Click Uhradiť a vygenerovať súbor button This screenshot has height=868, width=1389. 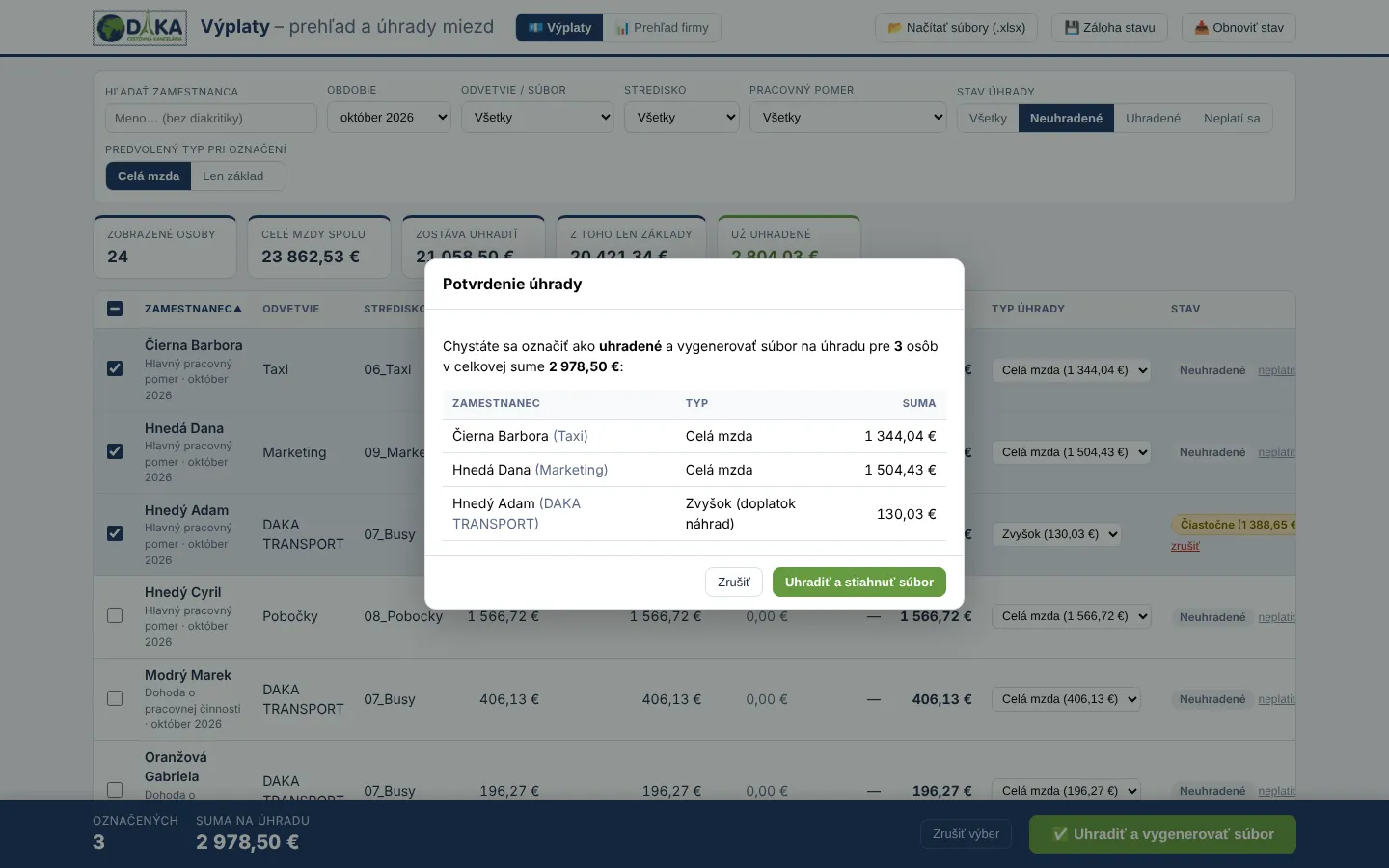1162,834
